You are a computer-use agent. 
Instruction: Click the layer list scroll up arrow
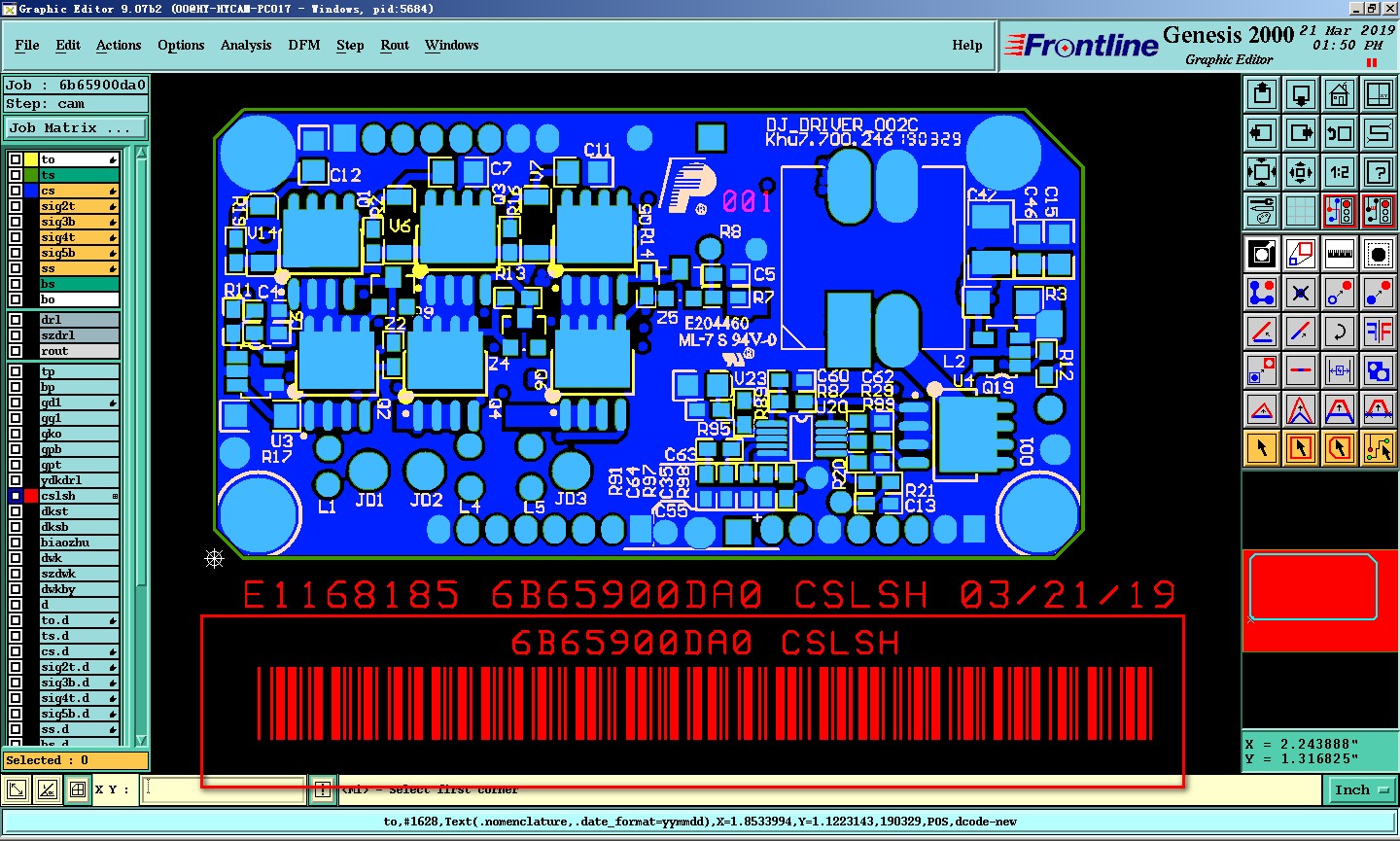point(141,153)
